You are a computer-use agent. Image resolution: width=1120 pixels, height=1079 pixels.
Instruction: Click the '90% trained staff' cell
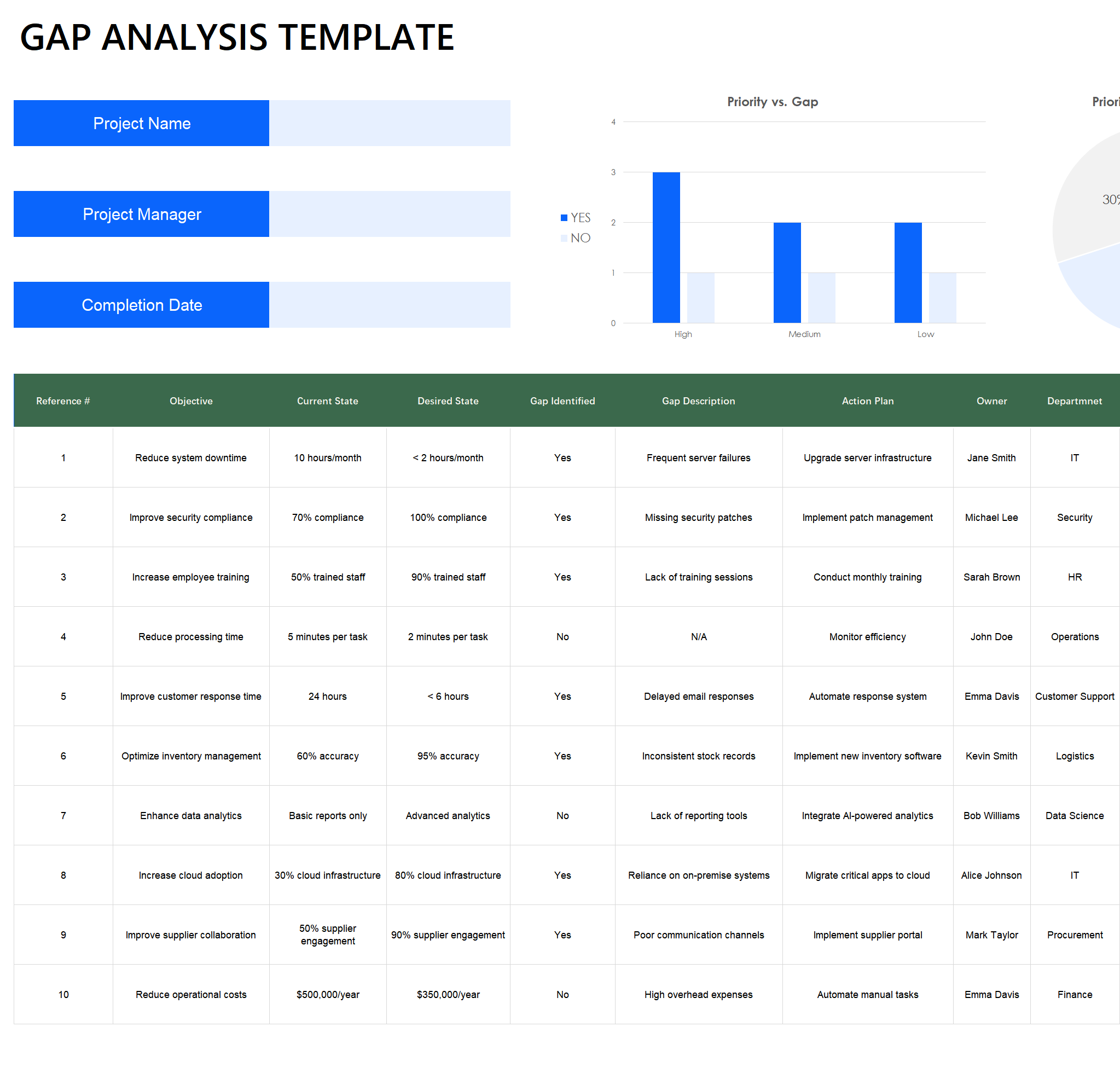coord(448,577)
